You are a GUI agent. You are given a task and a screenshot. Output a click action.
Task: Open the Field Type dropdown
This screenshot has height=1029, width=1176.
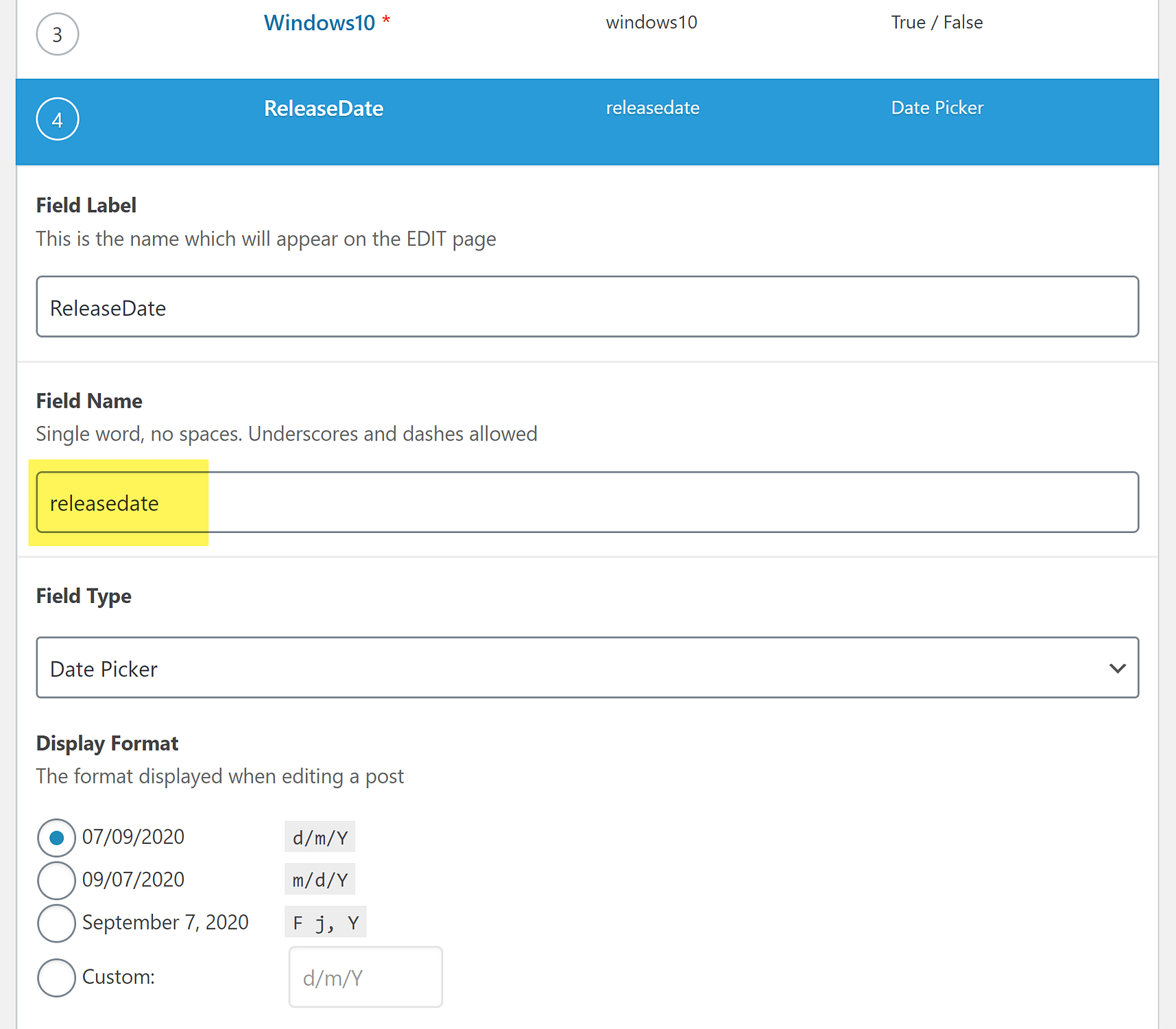[586, 667]
